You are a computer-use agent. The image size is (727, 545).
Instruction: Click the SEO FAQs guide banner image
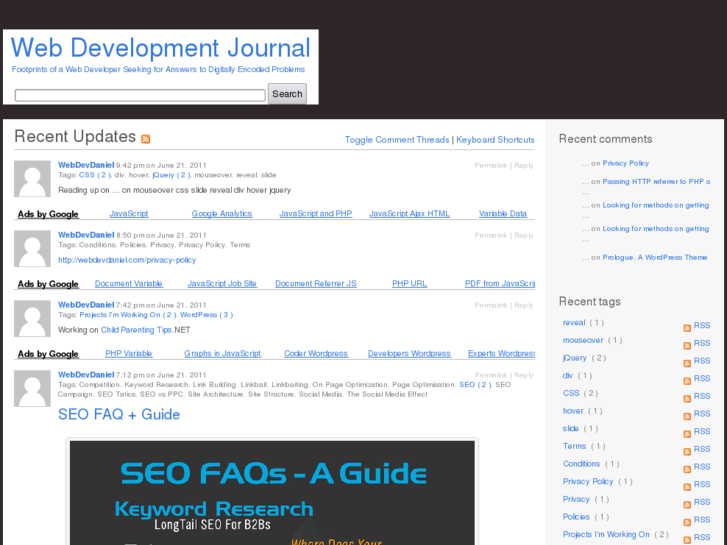point(272,492)
